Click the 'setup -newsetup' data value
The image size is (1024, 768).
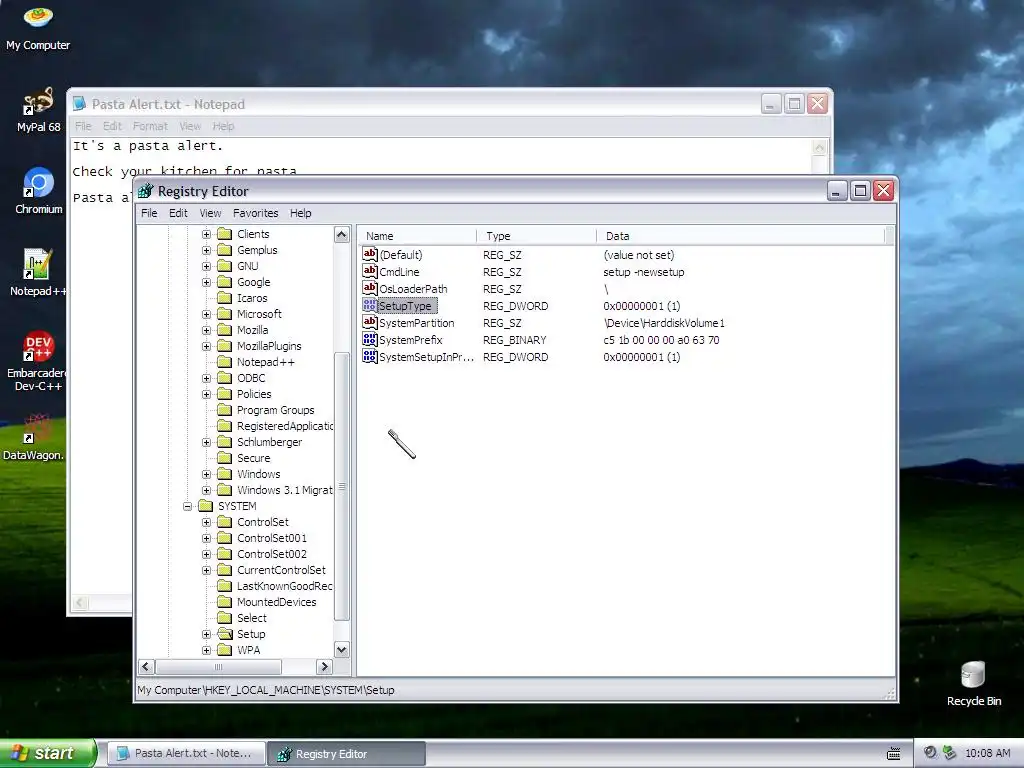click(x=644, y=272)
